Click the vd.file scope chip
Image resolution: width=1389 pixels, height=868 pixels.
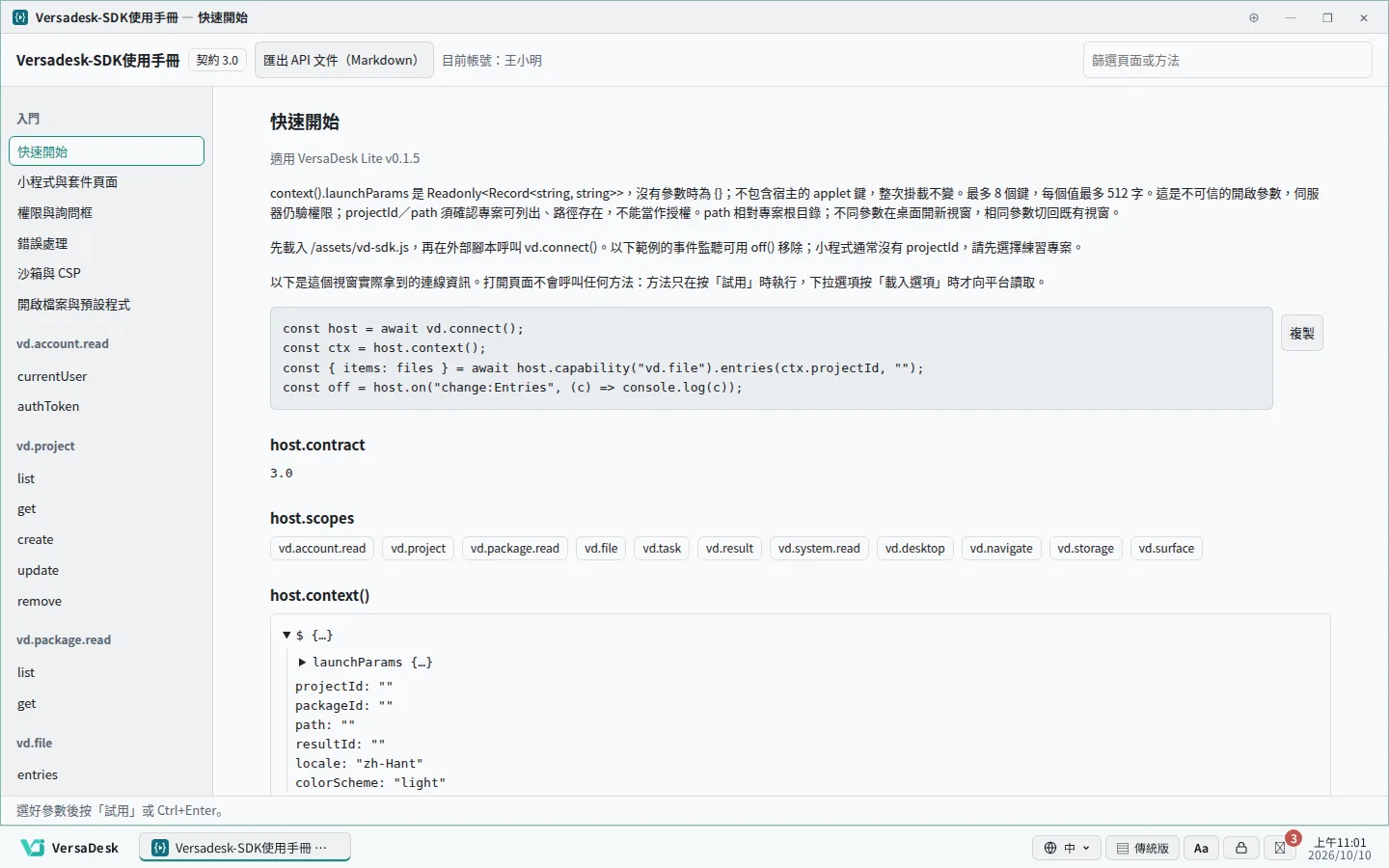601,549
